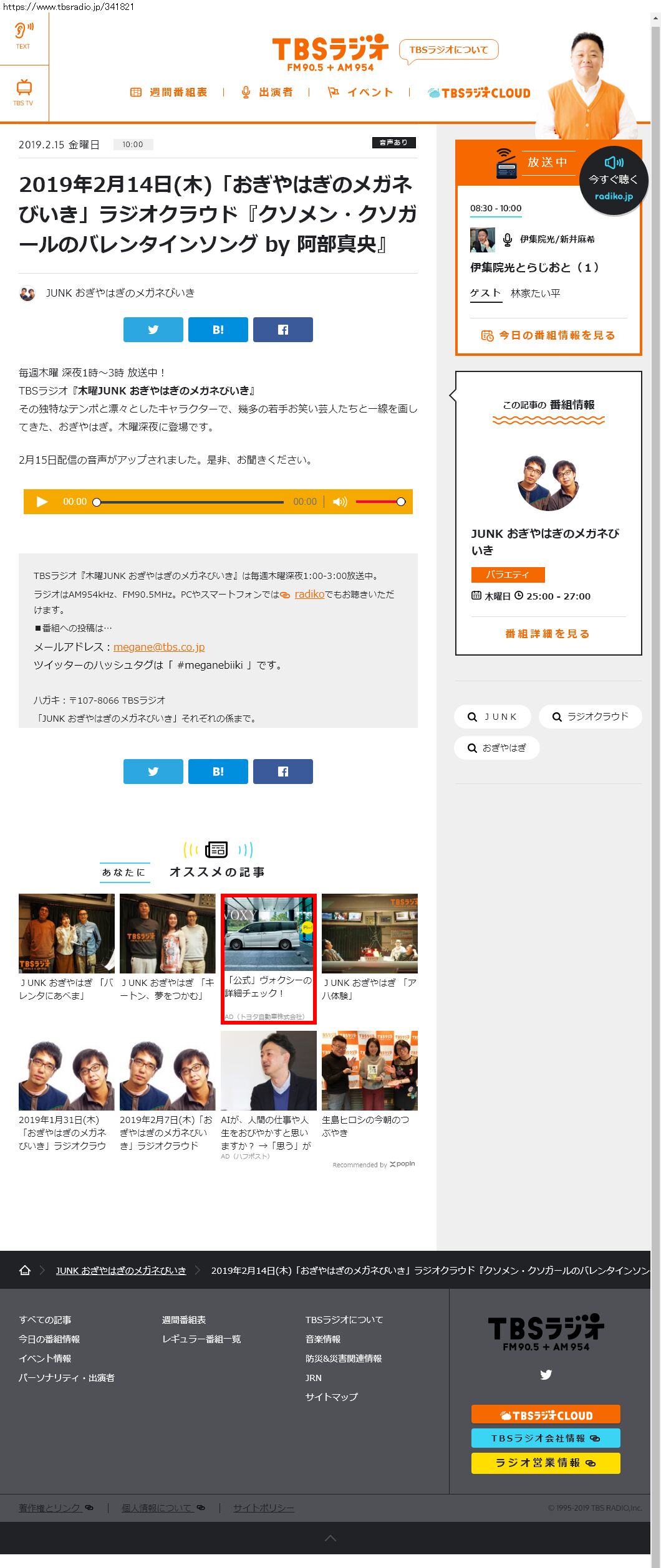Click the TBSラジオ logo in header
Viewport: 661px width, 1568px height.
330,54
